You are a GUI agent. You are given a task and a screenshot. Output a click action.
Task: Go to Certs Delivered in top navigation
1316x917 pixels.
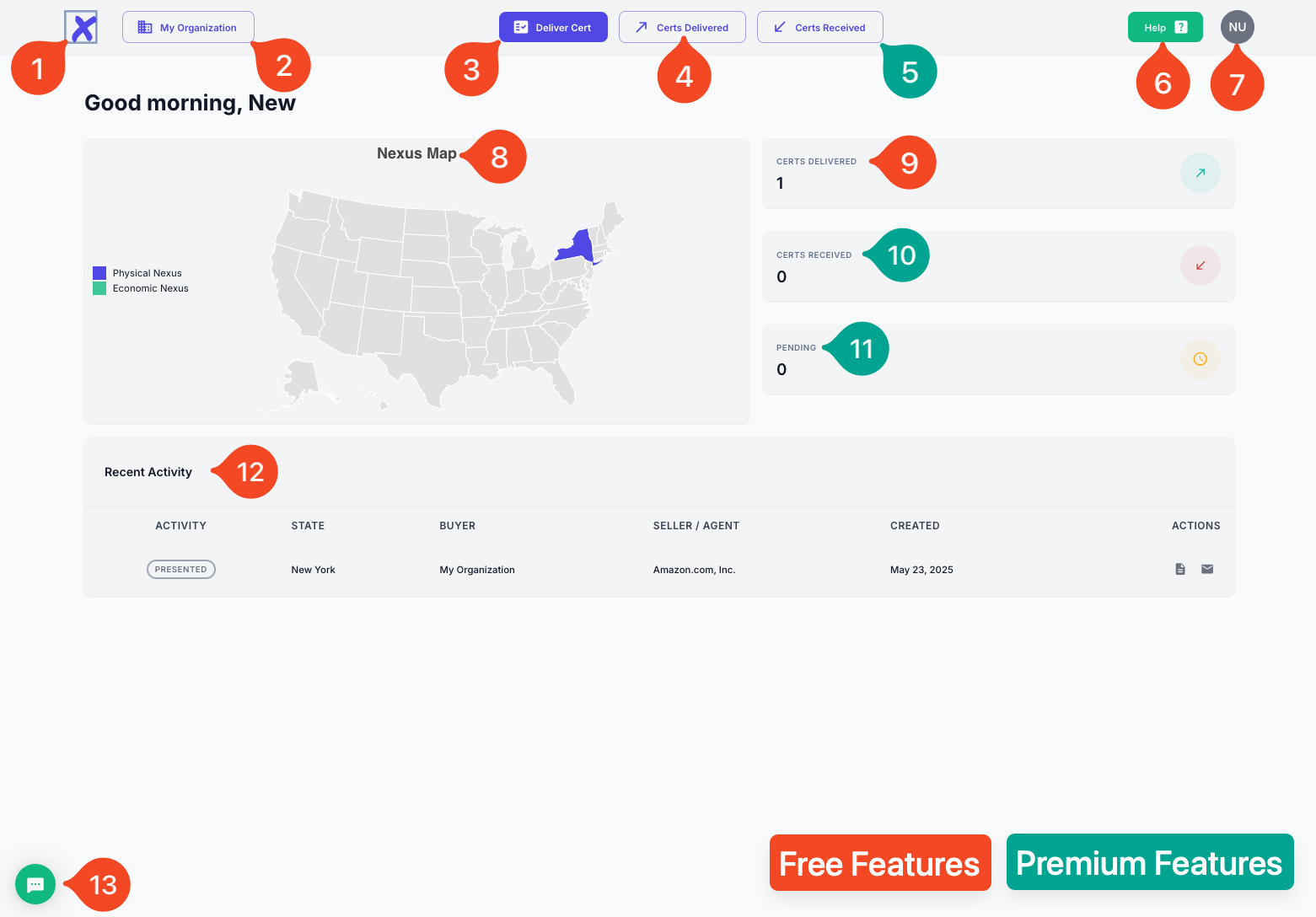682,27
